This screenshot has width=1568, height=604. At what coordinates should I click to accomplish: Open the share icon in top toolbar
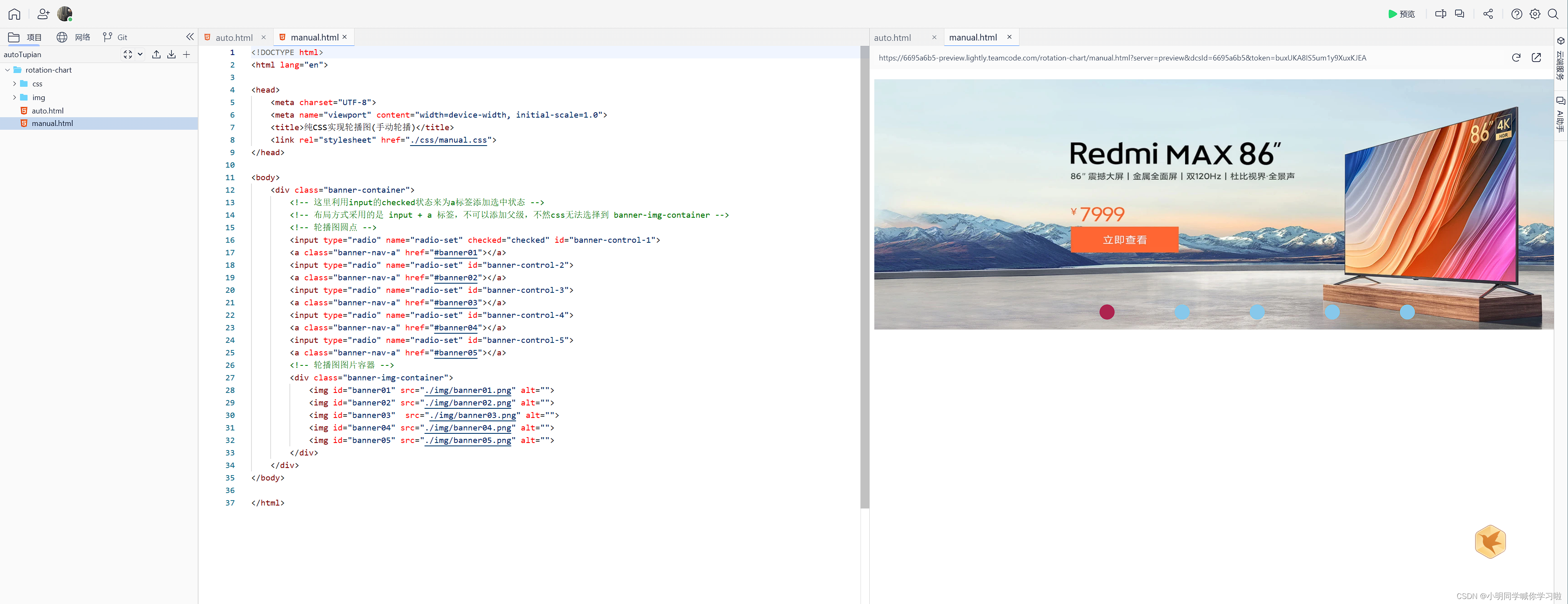coord(1487,13)
